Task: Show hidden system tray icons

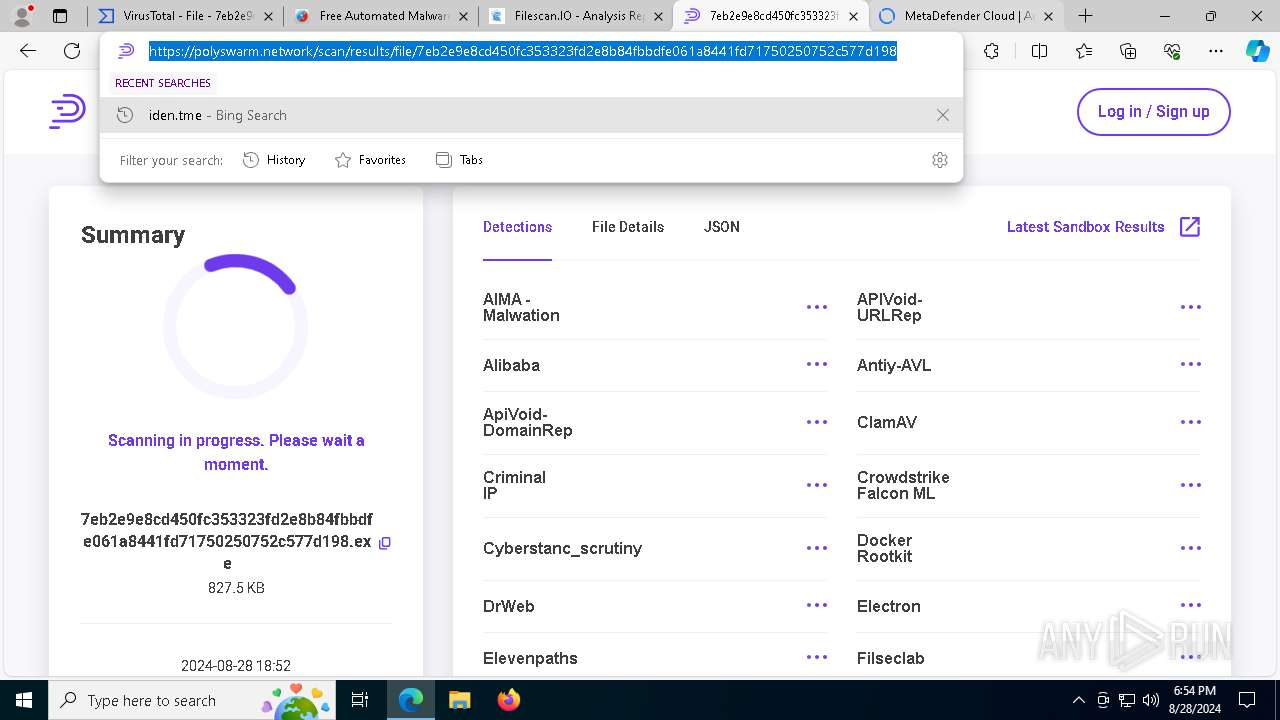Action: (x=1078, y=700)
